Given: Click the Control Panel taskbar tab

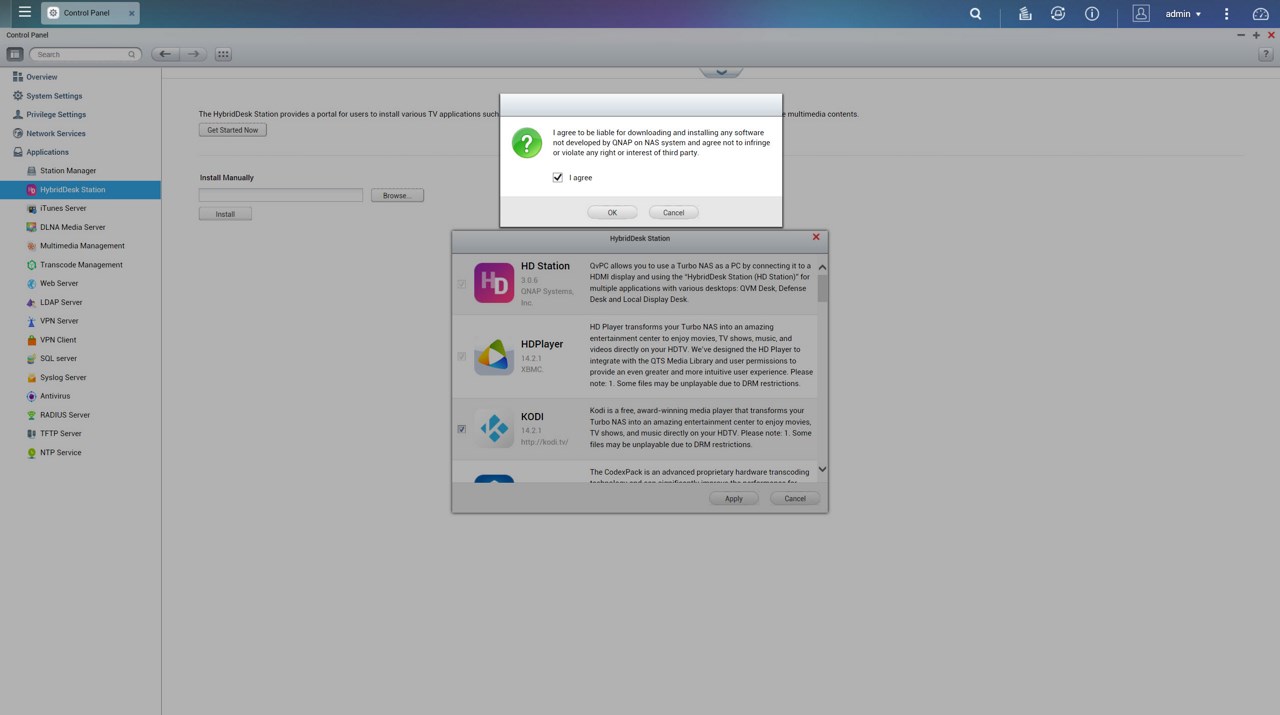Looking at the screenshot, I should pos(90,13).
